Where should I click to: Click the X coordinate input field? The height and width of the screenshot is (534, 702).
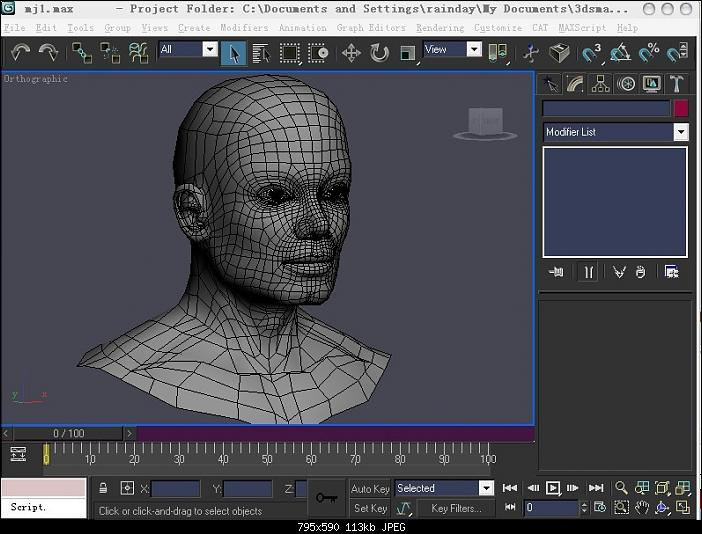coord(175,489)
